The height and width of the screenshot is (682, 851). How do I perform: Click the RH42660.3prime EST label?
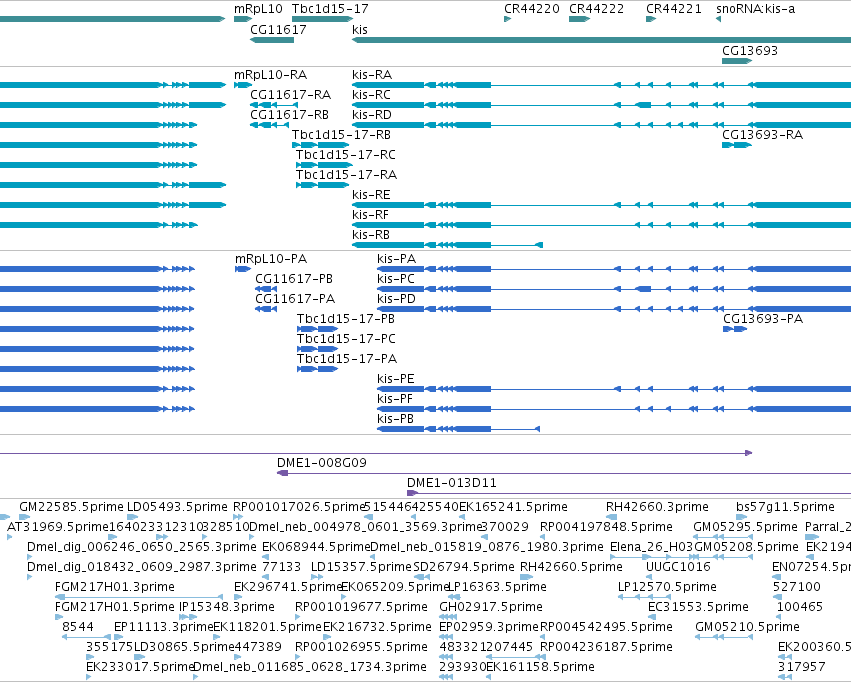pyautogui.click(x=657, y=507)
